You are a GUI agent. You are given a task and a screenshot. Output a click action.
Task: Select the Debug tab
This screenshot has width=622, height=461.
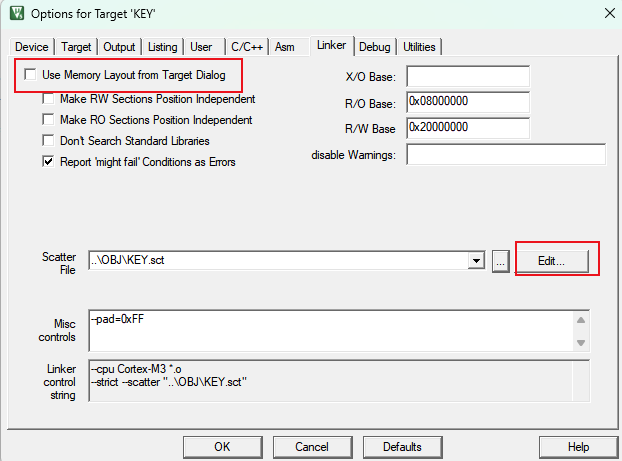[374, 47]
